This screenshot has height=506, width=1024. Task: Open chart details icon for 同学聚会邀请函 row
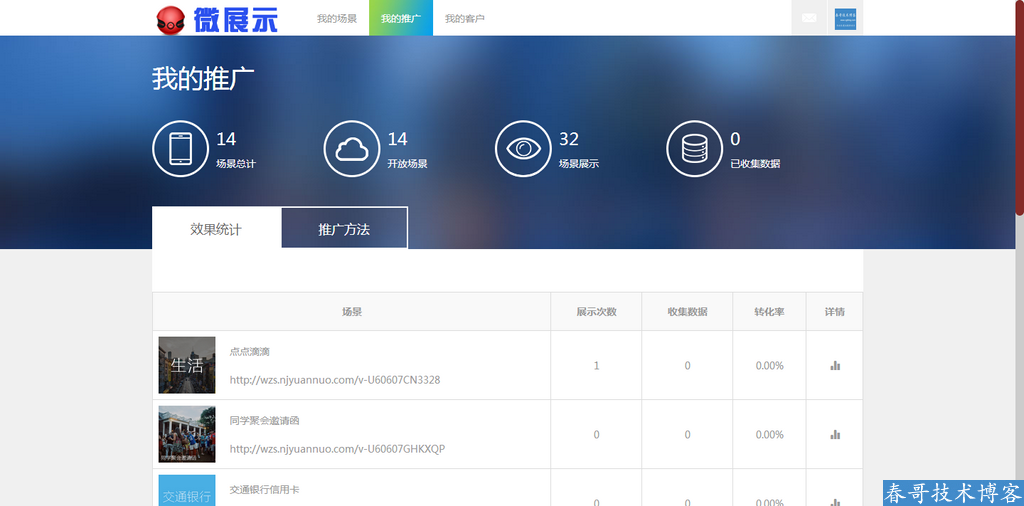(835, 434)
